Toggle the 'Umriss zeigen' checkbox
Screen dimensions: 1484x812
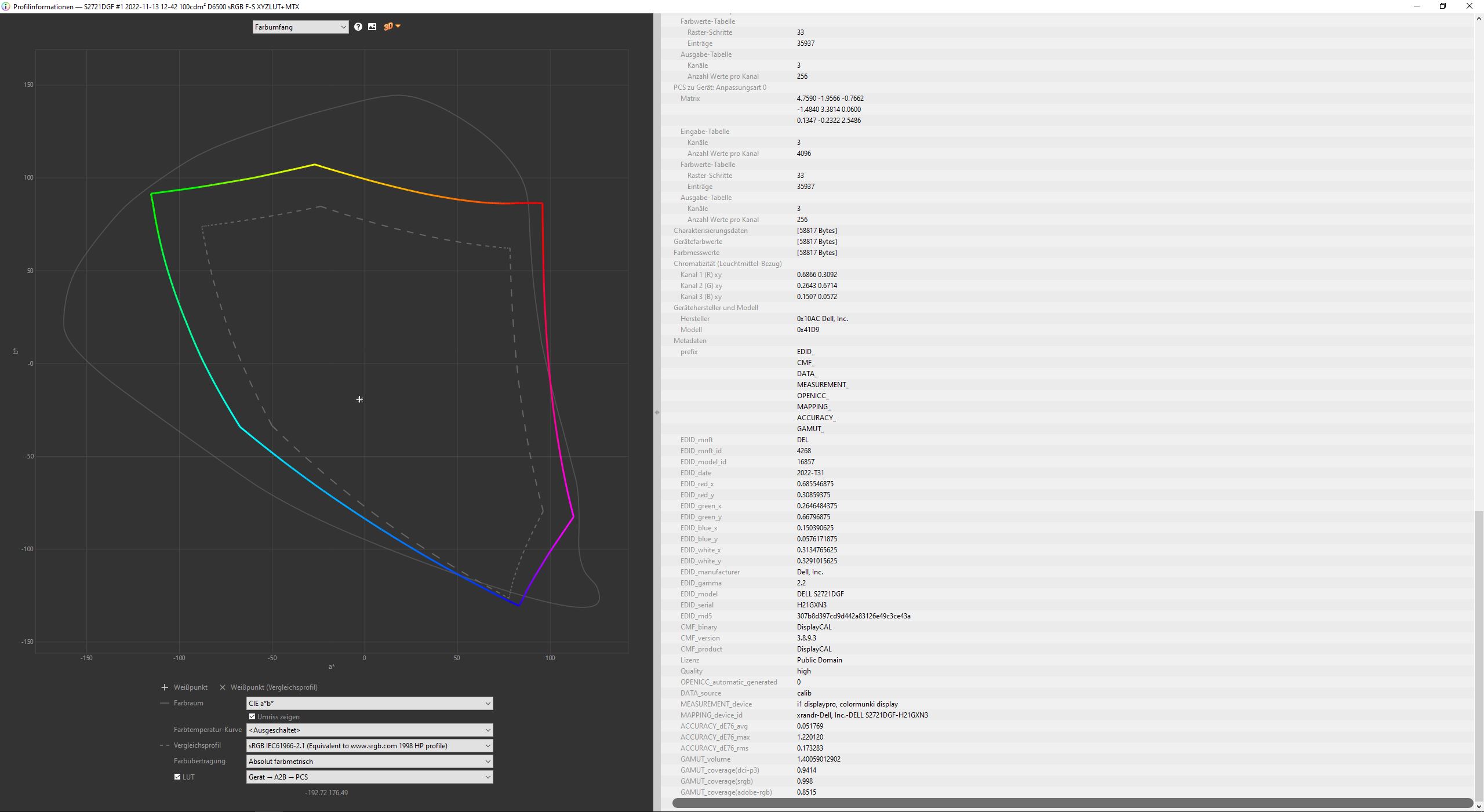pyautogui.click(x=252, y=717)
